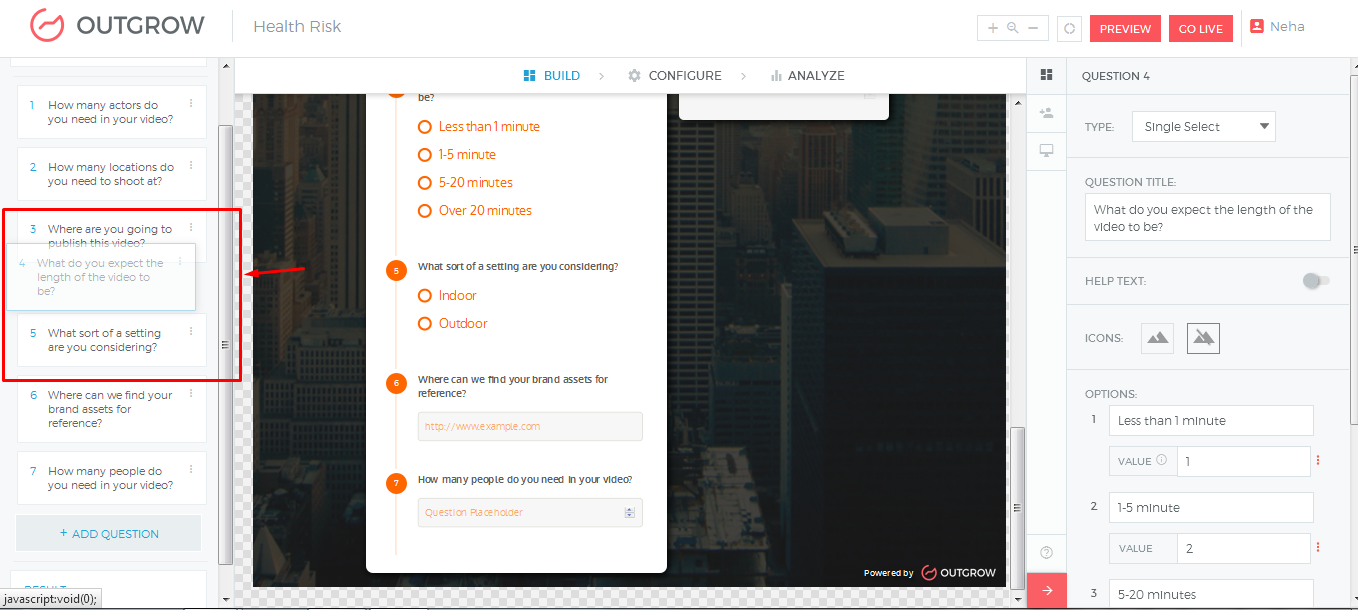Open the dashboard grid icon in side strip

1047,75
